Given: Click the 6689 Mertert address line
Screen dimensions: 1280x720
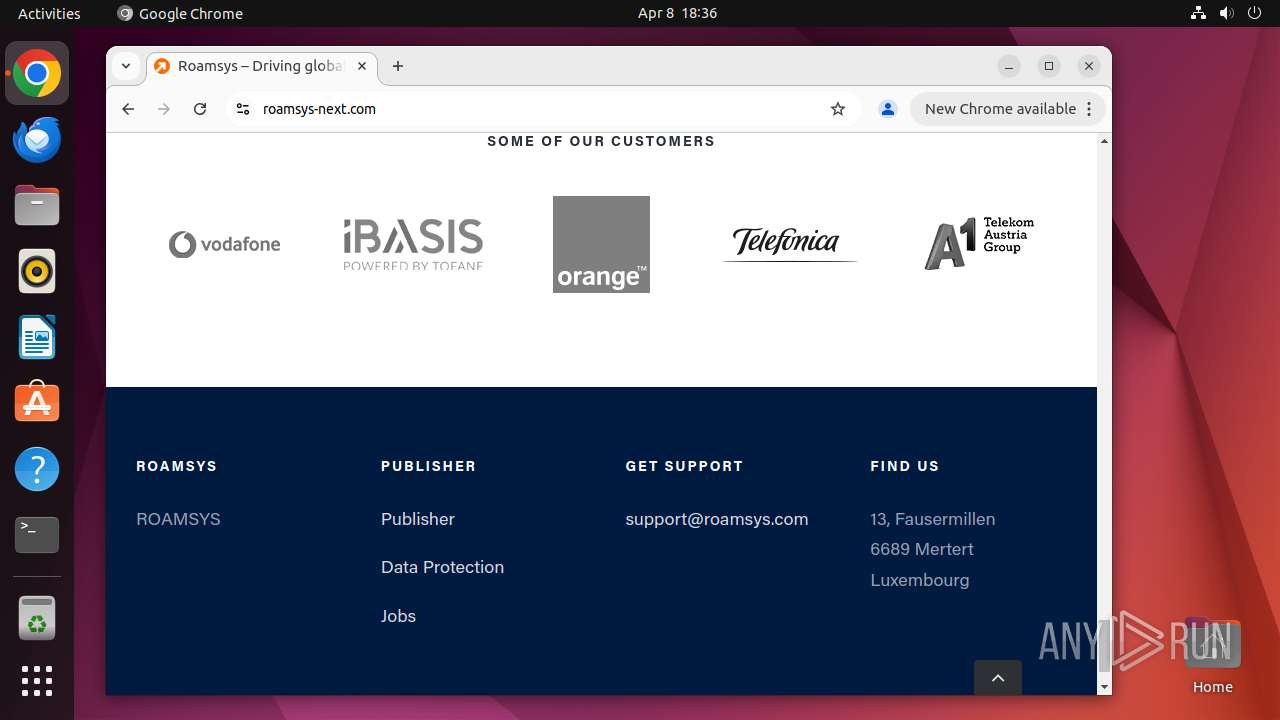Looking at the screenshot, I should 922,549.
